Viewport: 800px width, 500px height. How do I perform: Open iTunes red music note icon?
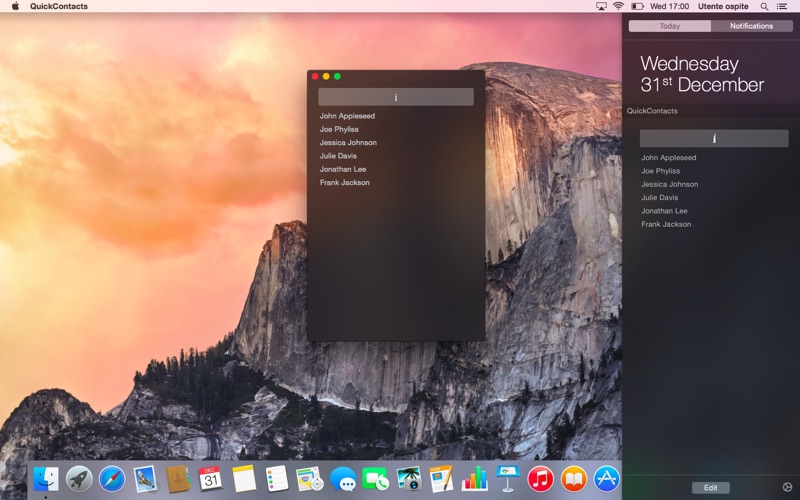click(541, 479)
